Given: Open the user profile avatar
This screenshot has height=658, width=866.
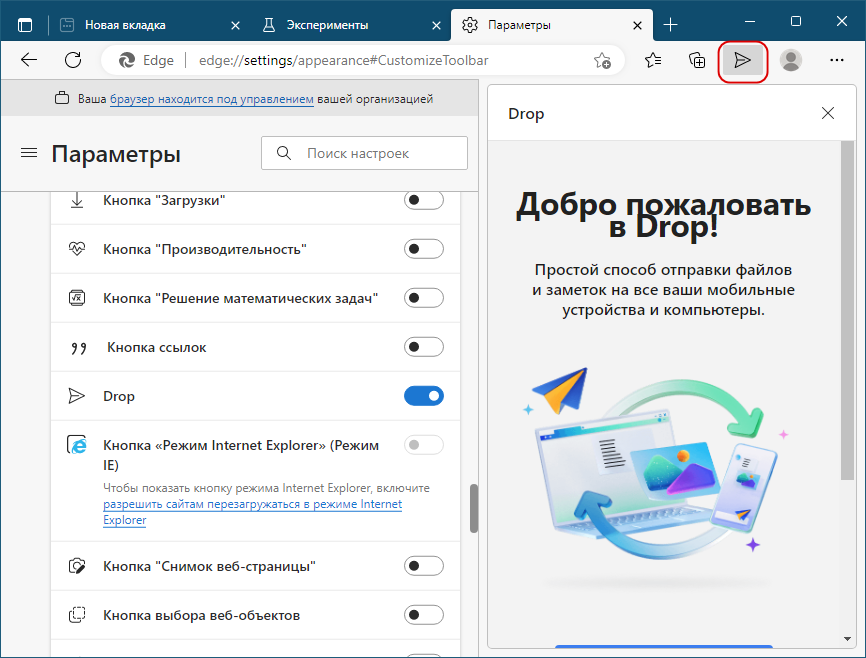Looking at the screenshot, I should (x=791, y=60).
